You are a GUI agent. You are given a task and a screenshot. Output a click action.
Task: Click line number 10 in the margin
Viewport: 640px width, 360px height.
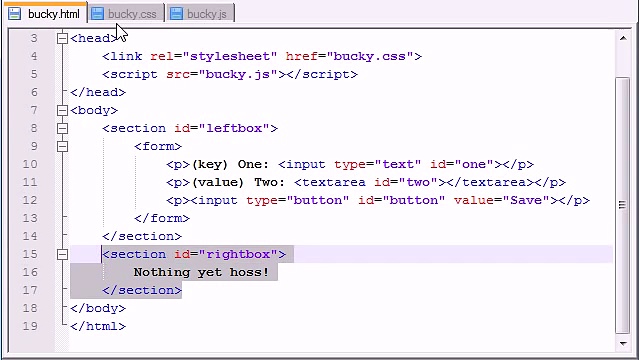click(30, 164)
